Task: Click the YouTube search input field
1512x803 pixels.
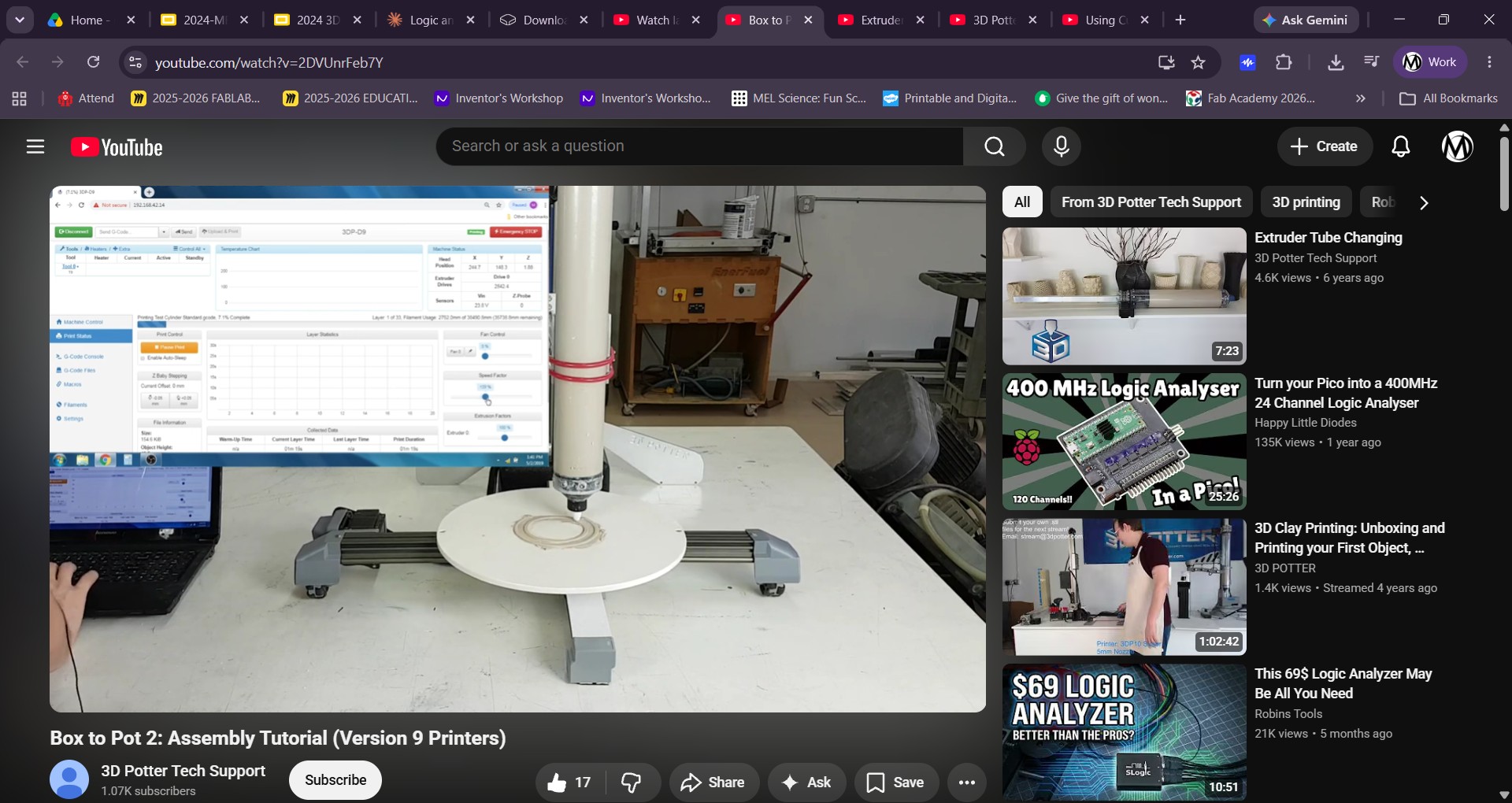Action: (699, 146)
